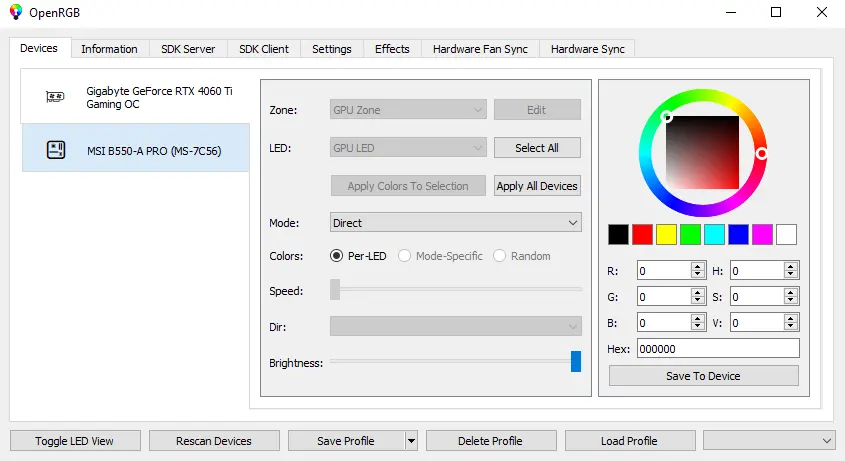Increase the B value with the up arrow

(698, 318)
